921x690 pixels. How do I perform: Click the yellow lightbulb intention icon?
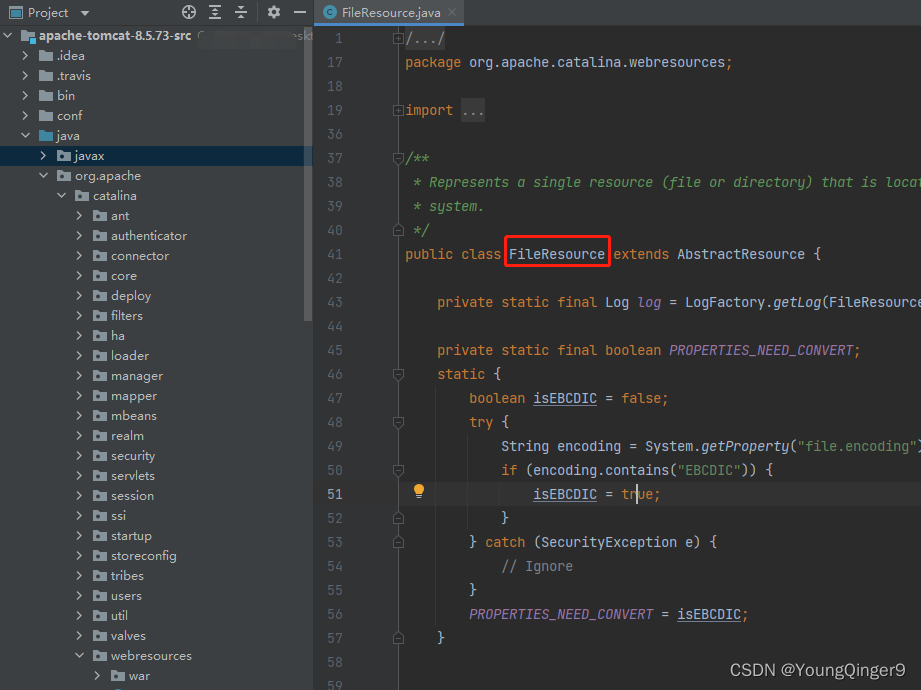pos(419,491)
